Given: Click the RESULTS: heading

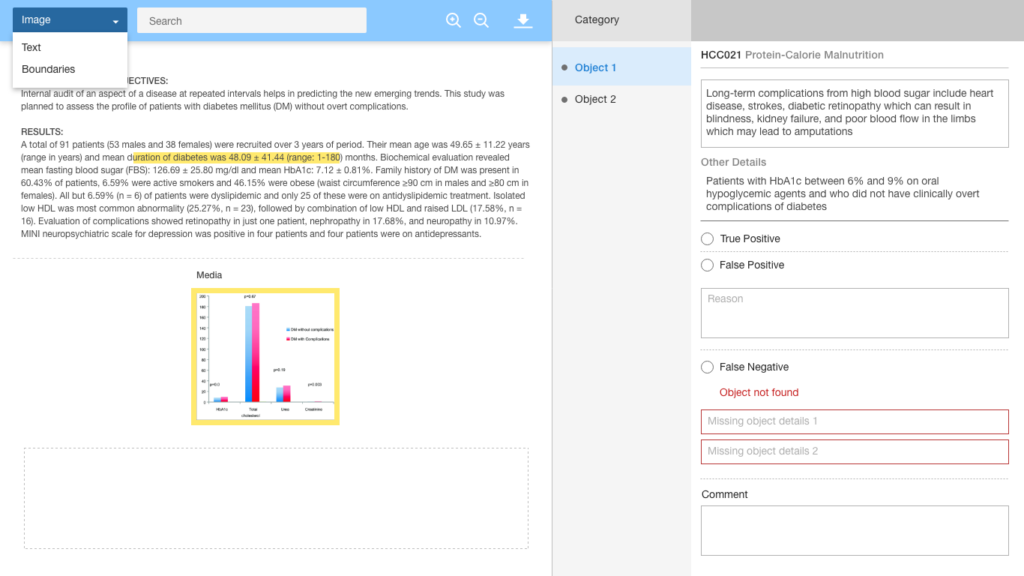Looking at the screenshot, I should coord(42,132).
